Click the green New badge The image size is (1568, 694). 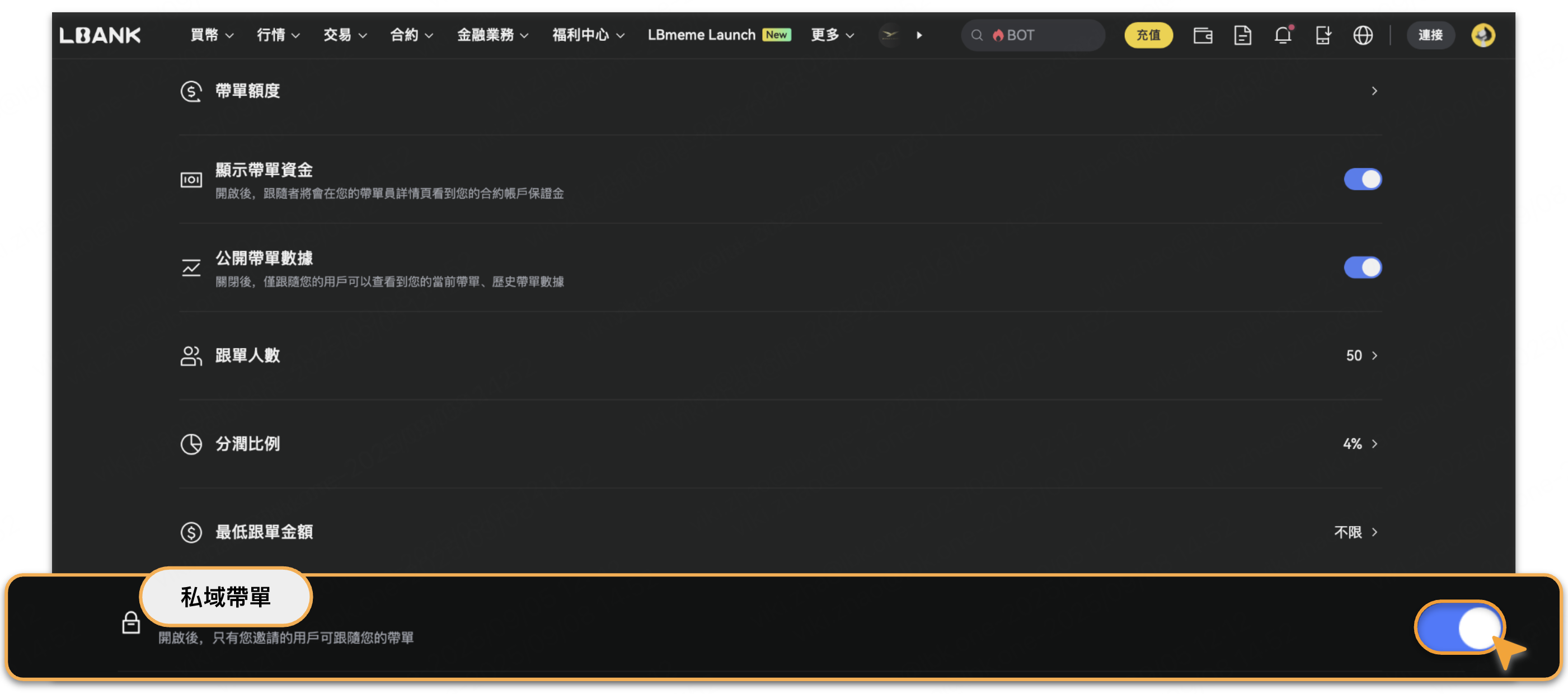(776, 35)
